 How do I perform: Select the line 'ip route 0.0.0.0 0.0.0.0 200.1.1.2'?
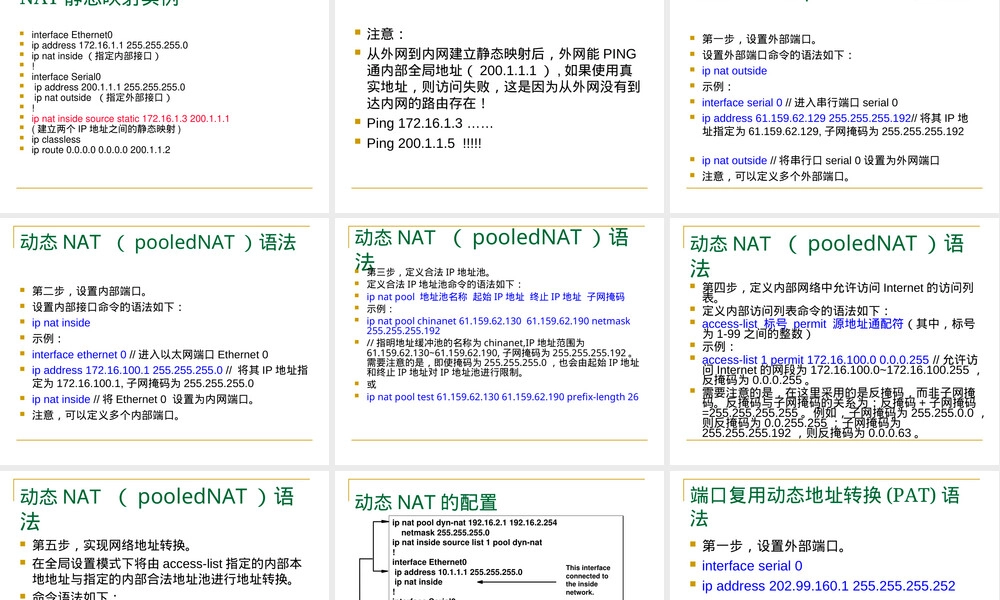pos(101,150)
